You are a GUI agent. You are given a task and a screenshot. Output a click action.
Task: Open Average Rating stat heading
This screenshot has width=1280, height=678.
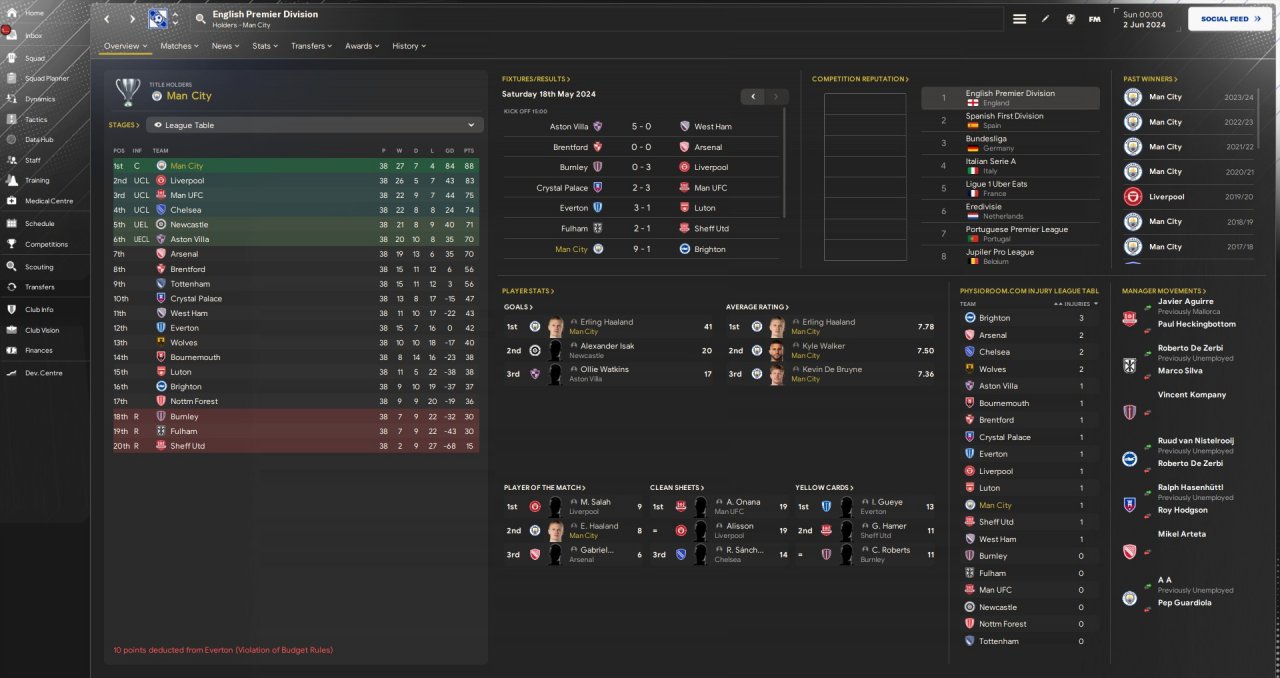757,307
